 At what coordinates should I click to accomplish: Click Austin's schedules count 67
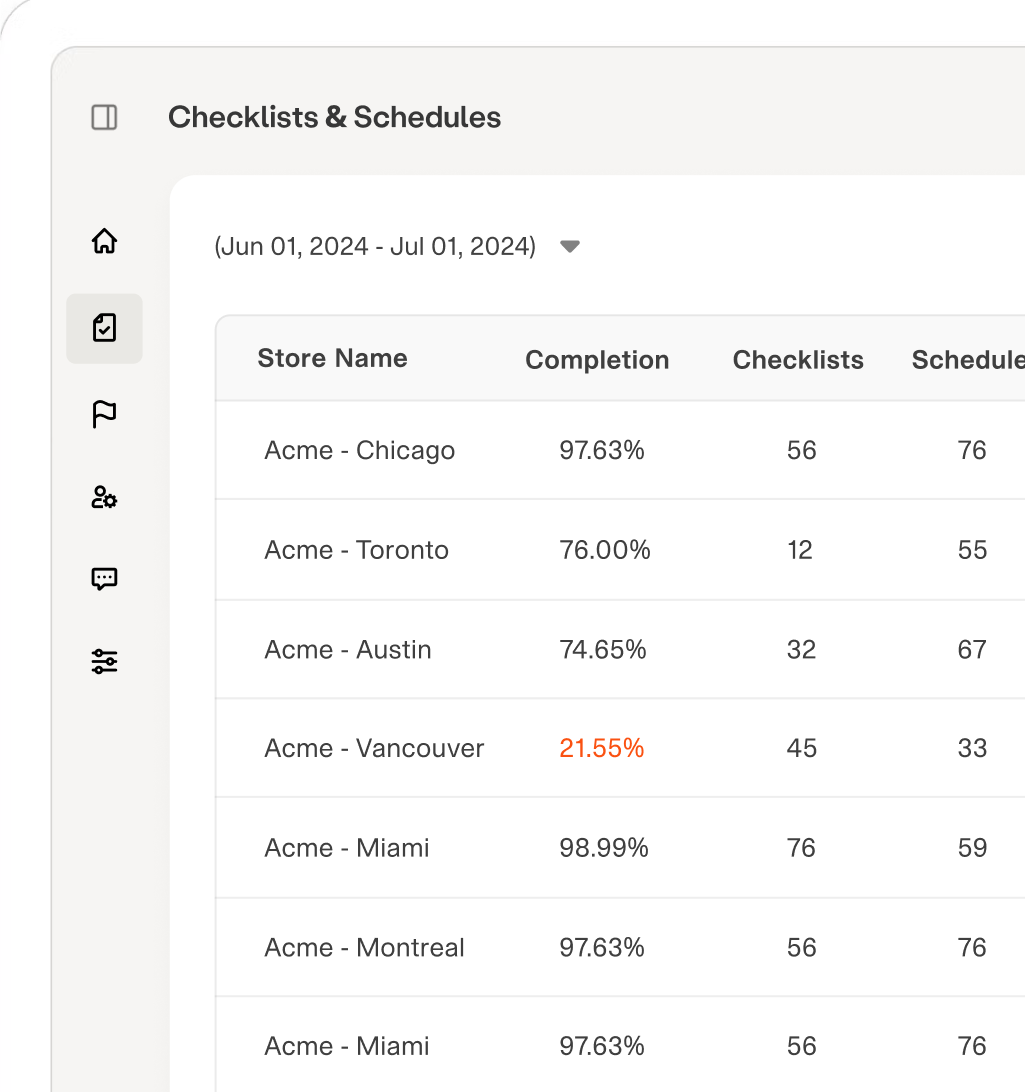tap(972, 650)
